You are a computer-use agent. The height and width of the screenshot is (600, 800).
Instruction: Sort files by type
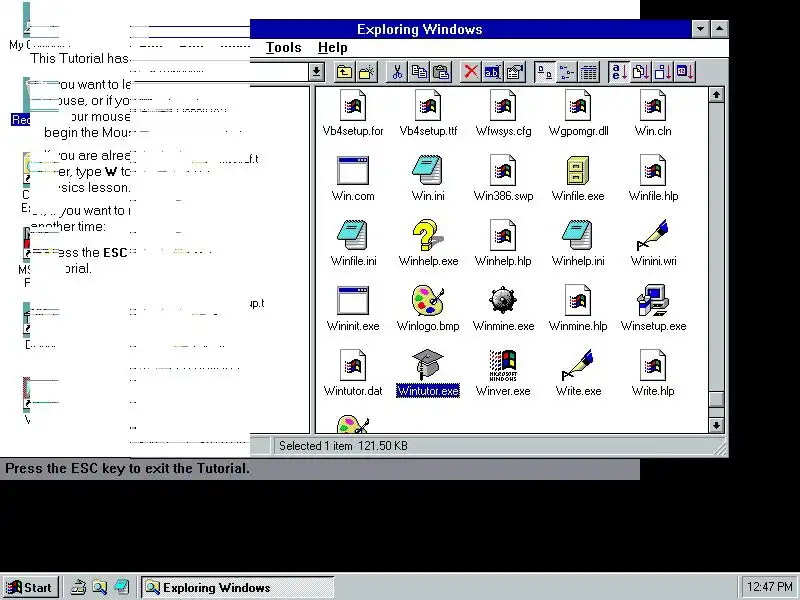641,72
